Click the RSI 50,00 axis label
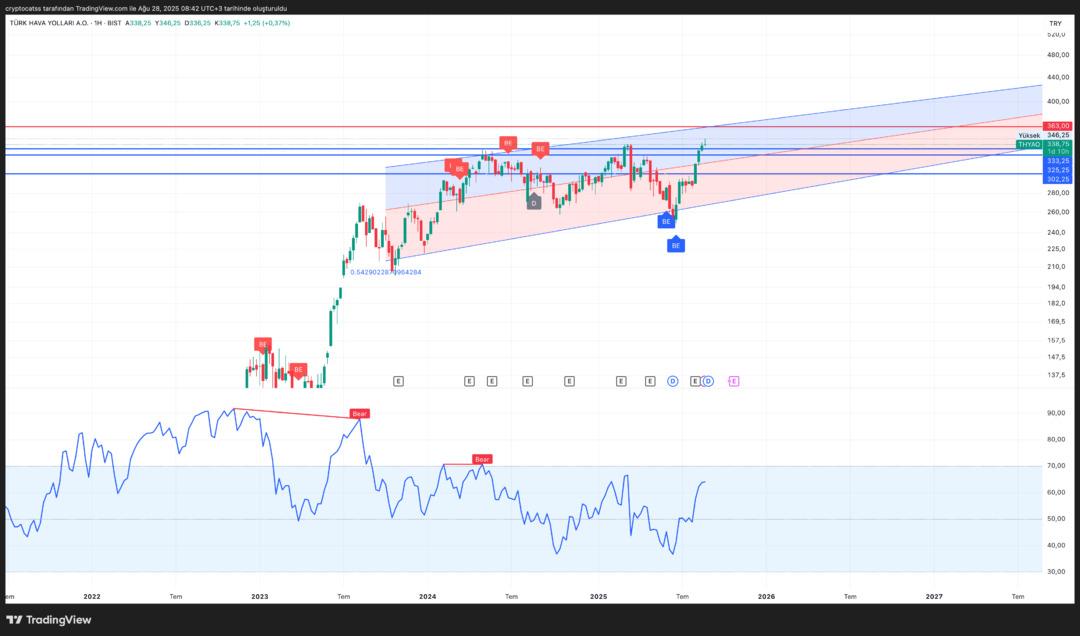 (x=1056, y=519)
